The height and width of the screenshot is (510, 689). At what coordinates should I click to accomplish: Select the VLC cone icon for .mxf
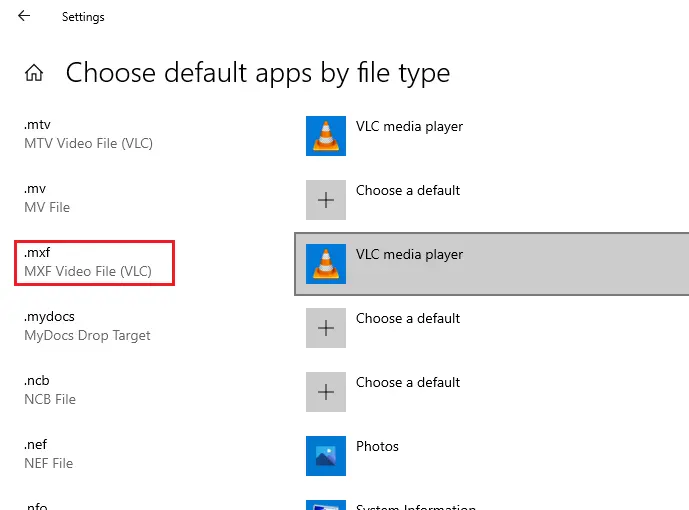pyautogui.click(x=325, y=264)
